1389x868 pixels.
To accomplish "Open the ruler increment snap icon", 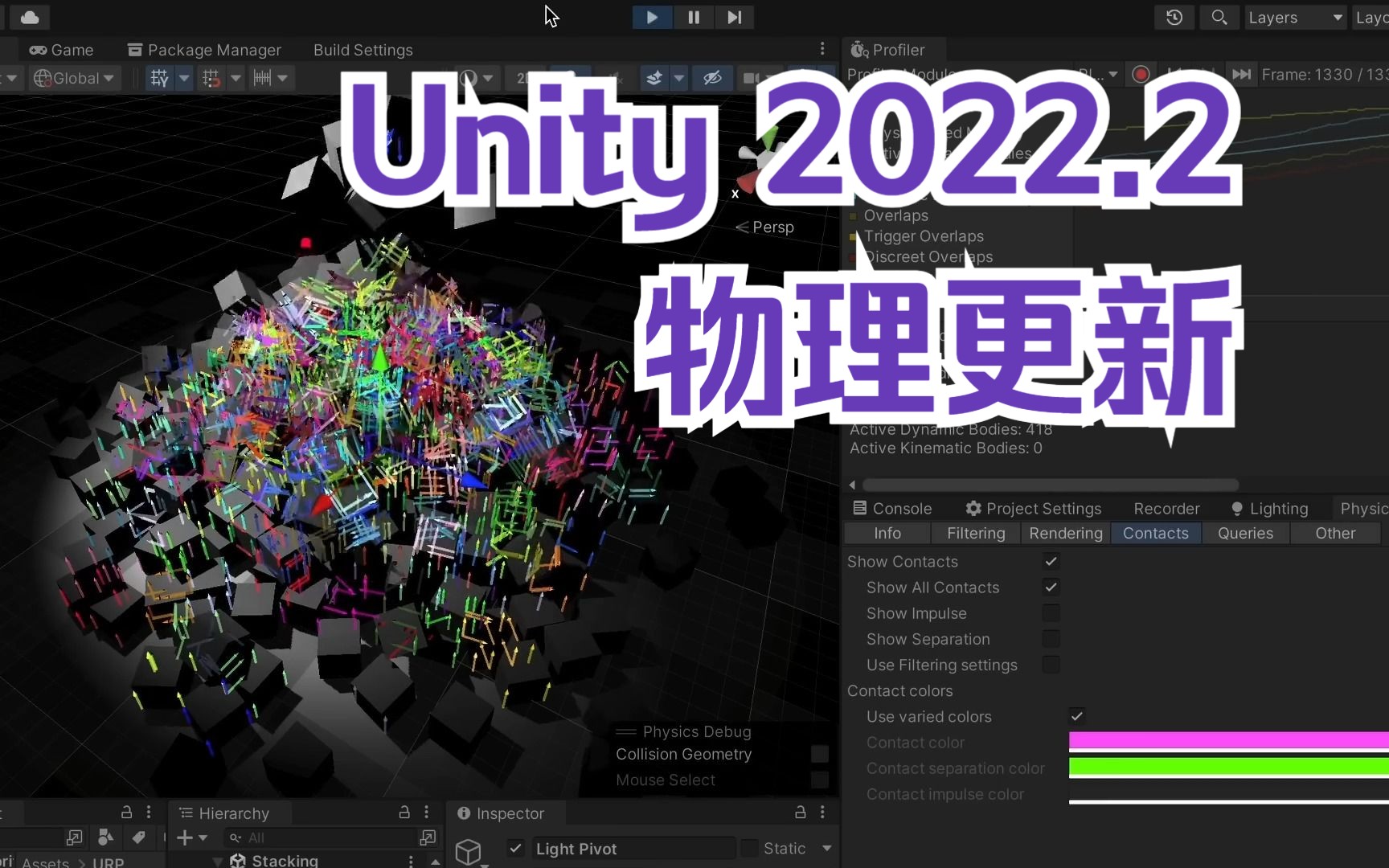I will (x=263, y=78).
